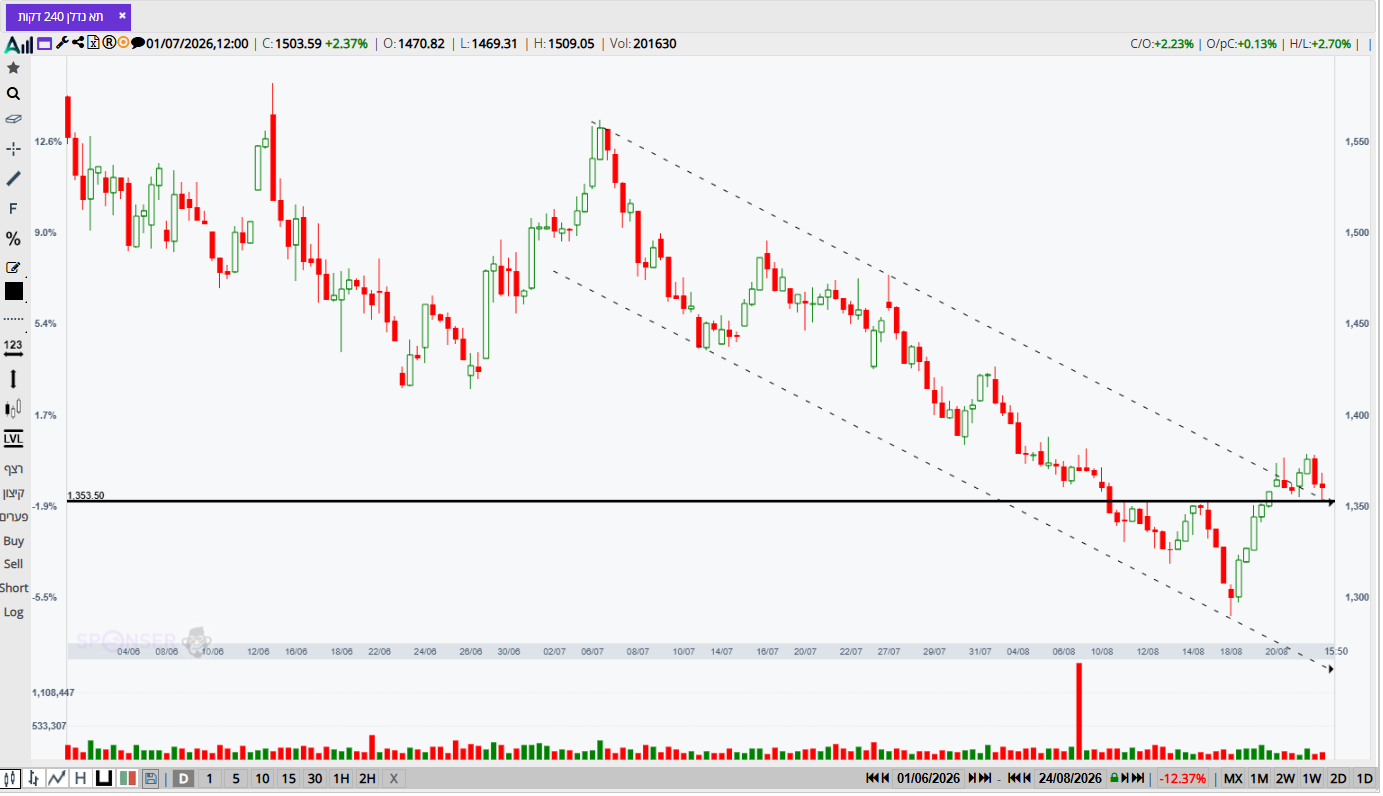Toggle the קיצון option
Screen dimensions: 1383x796
[x=13, y=493]
